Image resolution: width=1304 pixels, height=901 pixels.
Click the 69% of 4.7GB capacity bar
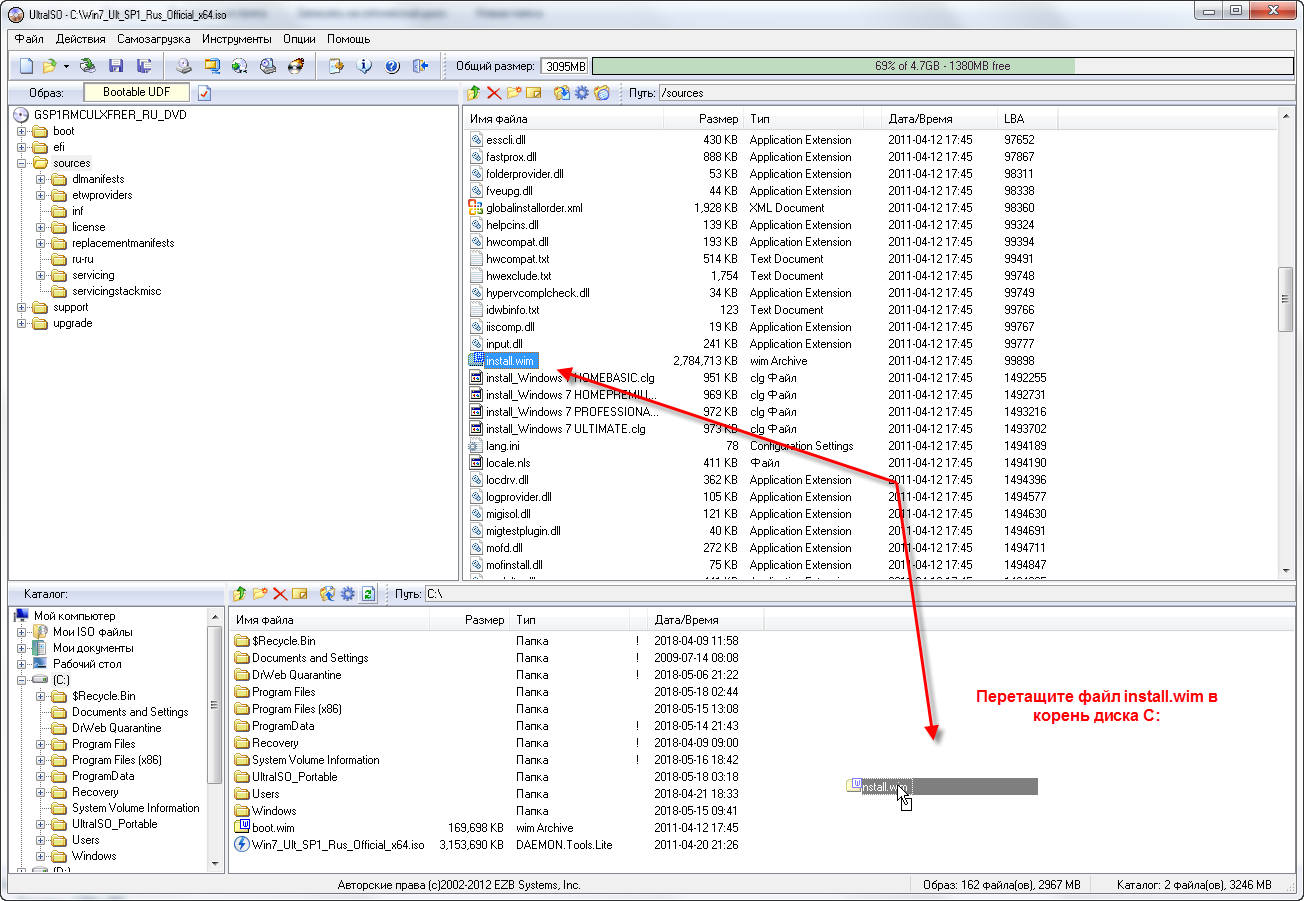tap(943, 66)
